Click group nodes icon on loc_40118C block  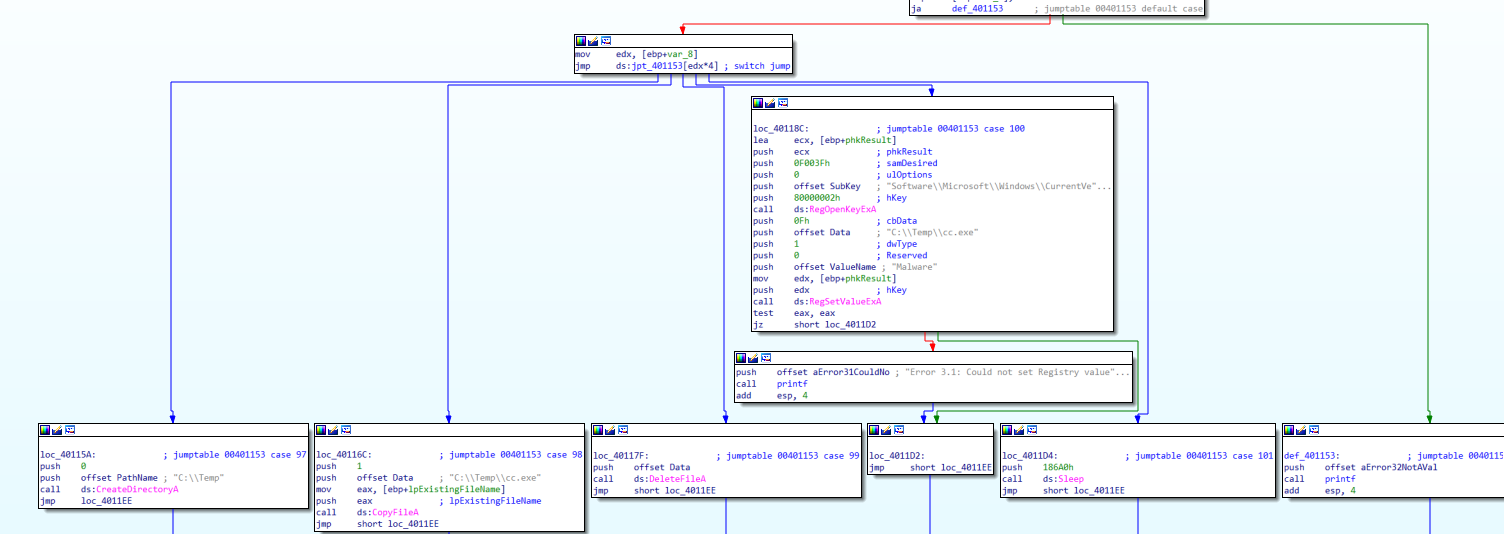(x=783, y=103)
